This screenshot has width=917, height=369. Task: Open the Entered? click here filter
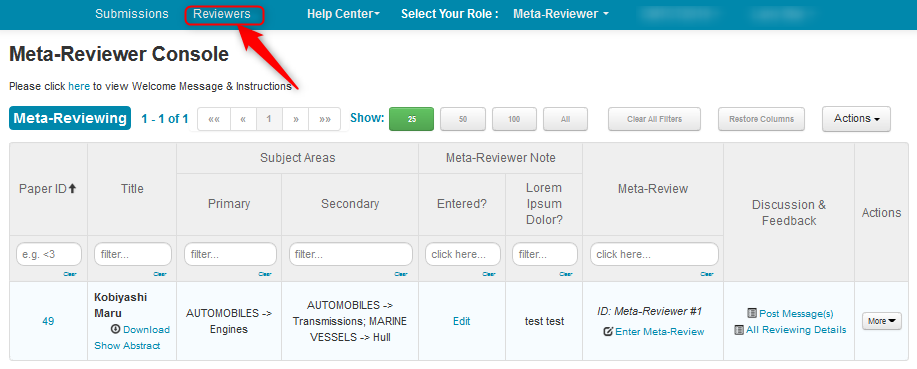tap(463, 254)
